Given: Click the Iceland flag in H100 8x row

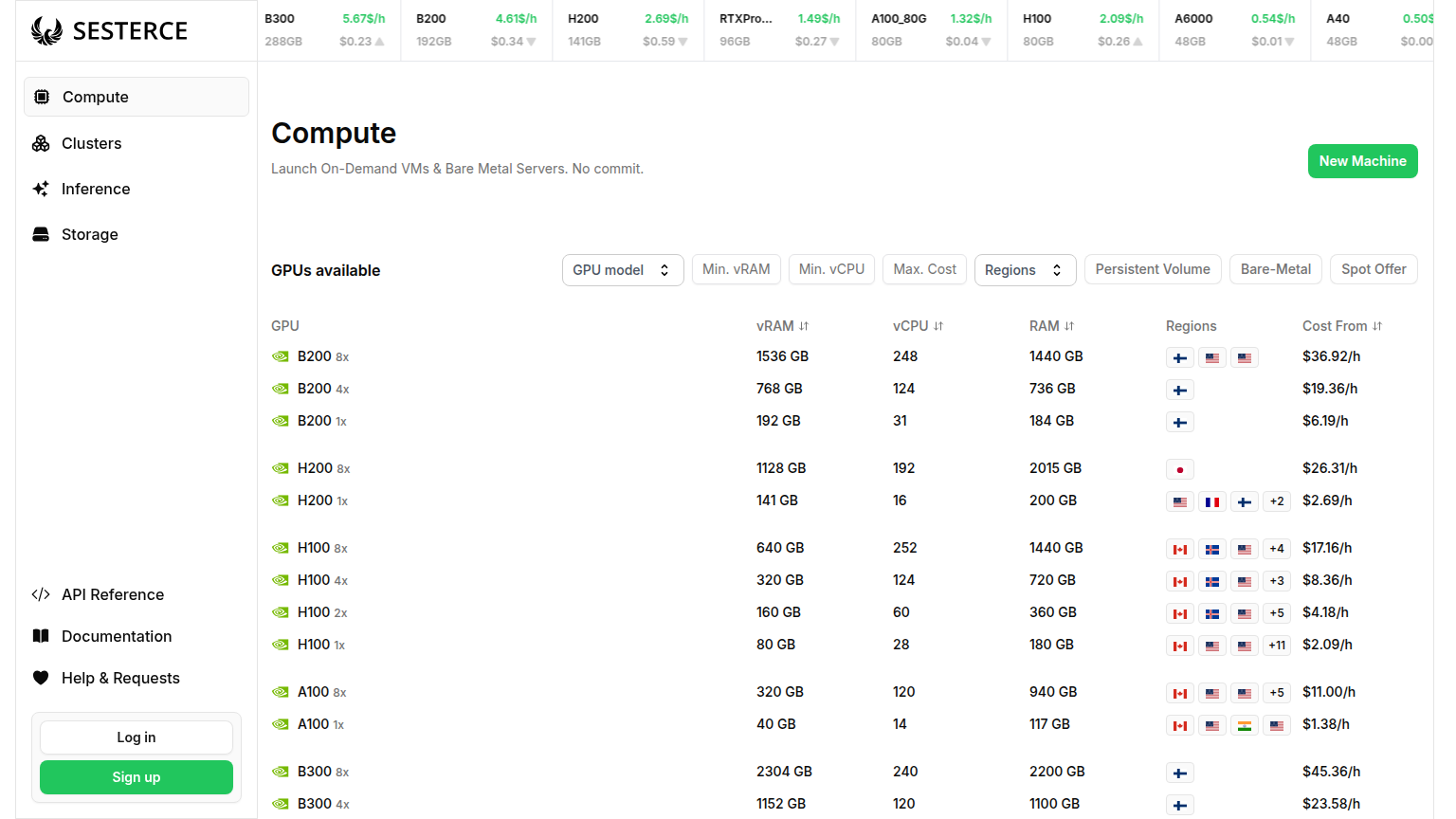Looking at the screenshot, I should [1212, 549].
